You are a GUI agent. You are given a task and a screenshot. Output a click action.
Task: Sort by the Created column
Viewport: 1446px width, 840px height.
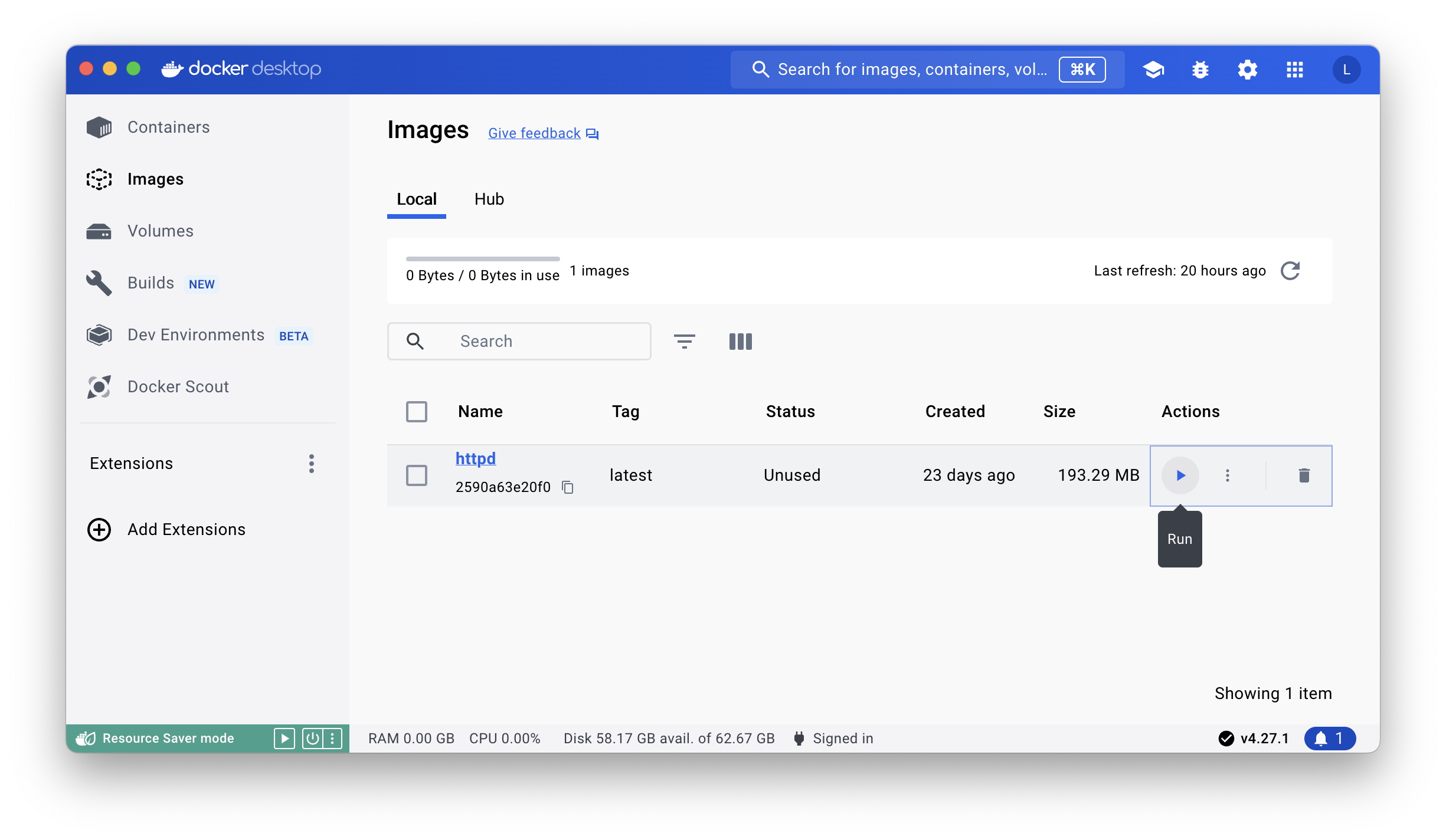(955, 412)
